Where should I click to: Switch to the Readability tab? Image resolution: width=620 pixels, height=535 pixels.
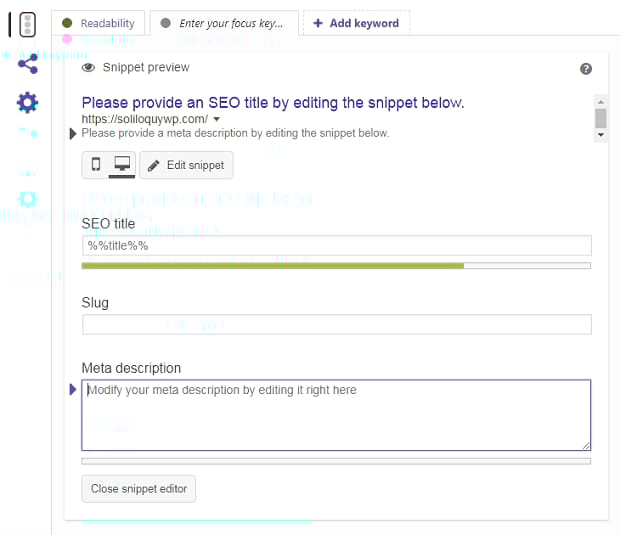(98, 23)
